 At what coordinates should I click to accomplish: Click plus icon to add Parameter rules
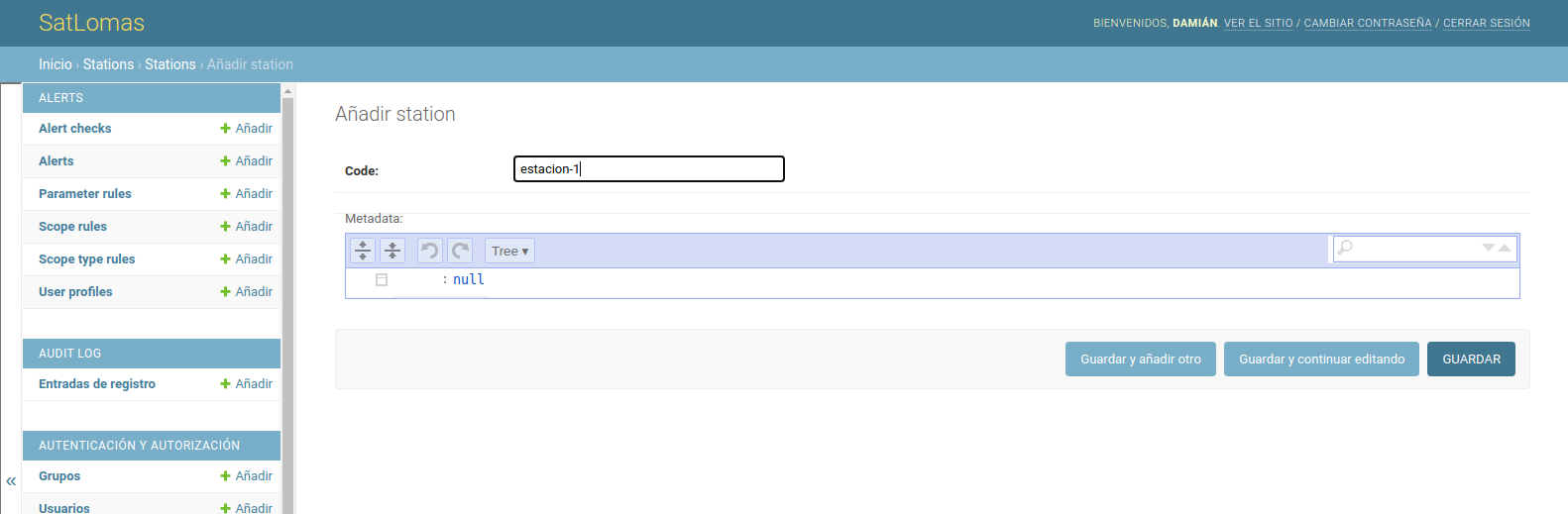[x=225, y=194]
